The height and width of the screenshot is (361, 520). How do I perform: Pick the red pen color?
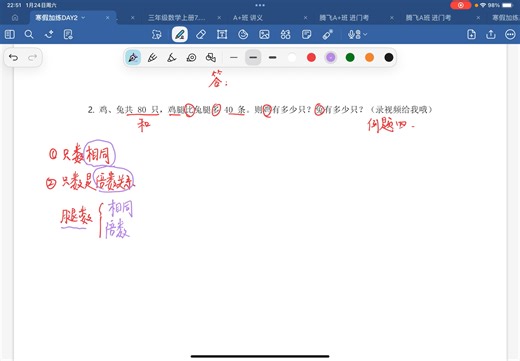tap(311, 58)
